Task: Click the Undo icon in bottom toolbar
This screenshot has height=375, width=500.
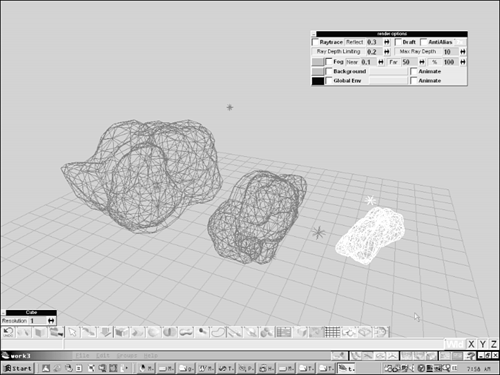Action: pyautogui.click(x=8, y=332)
